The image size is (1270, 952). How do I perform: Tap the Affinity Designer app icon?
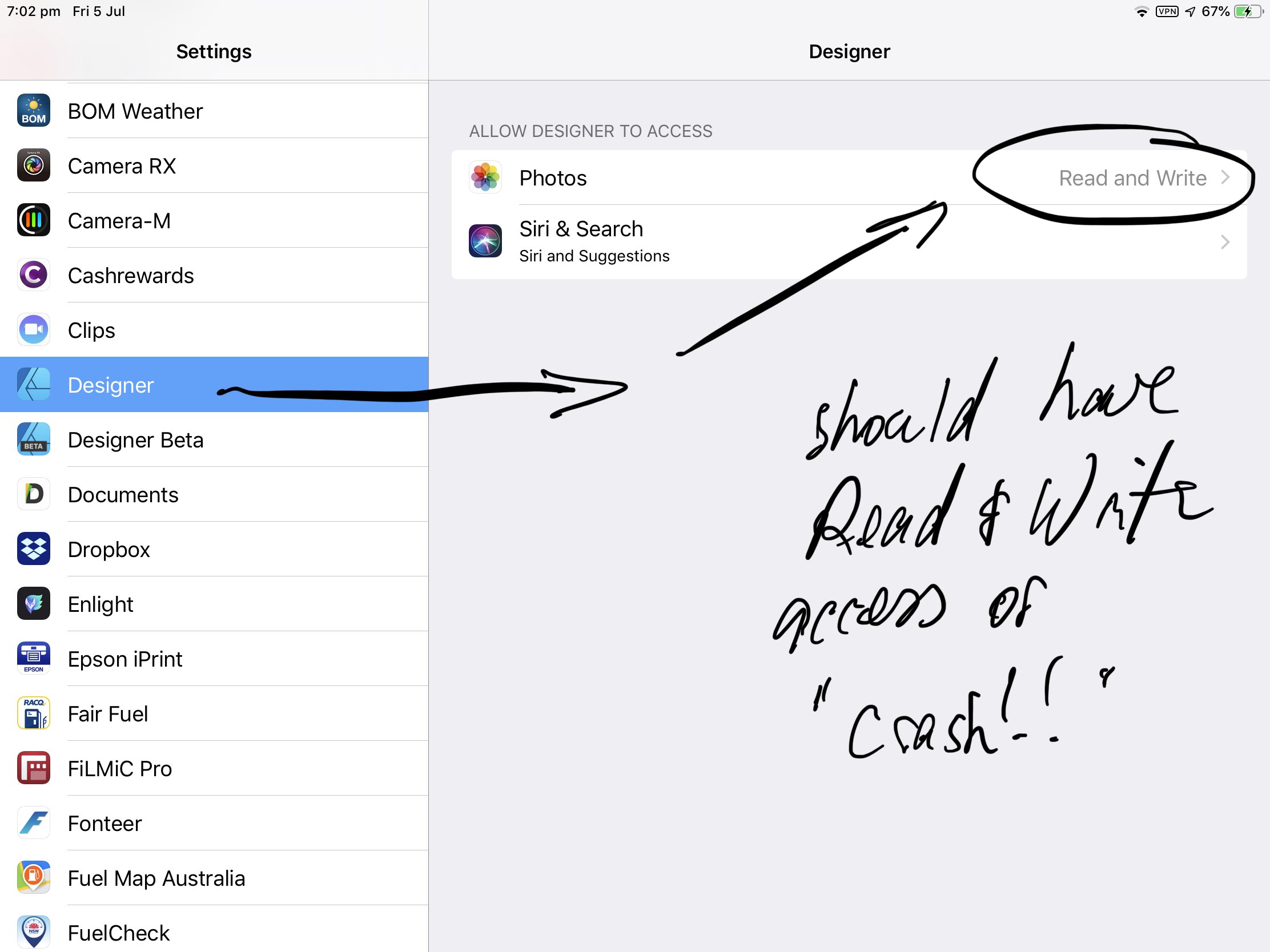(33, 385)
